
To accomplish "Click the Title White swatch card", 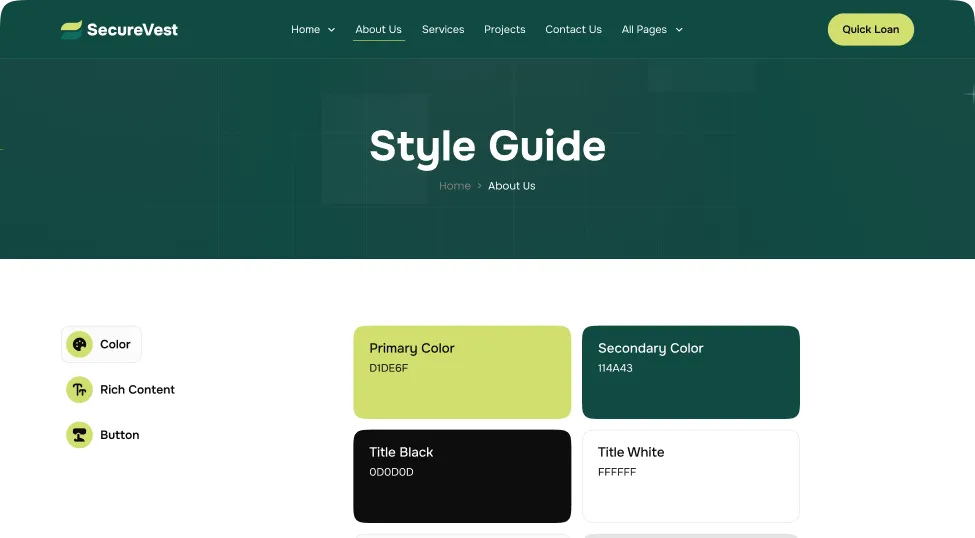I will pos(691,476).
